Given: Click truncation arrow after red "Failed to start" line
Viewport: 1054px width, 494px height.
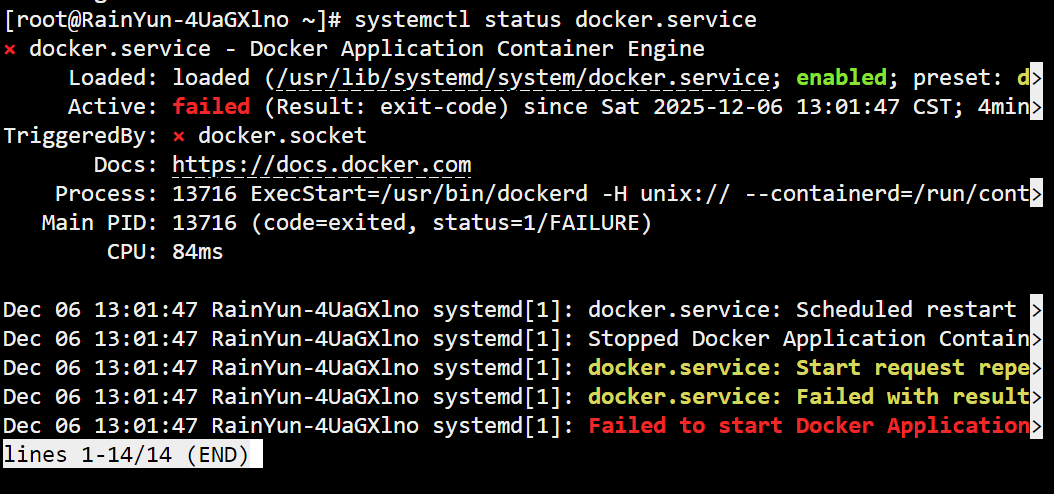Looking at the screenshot, I should click(1036, 426).
